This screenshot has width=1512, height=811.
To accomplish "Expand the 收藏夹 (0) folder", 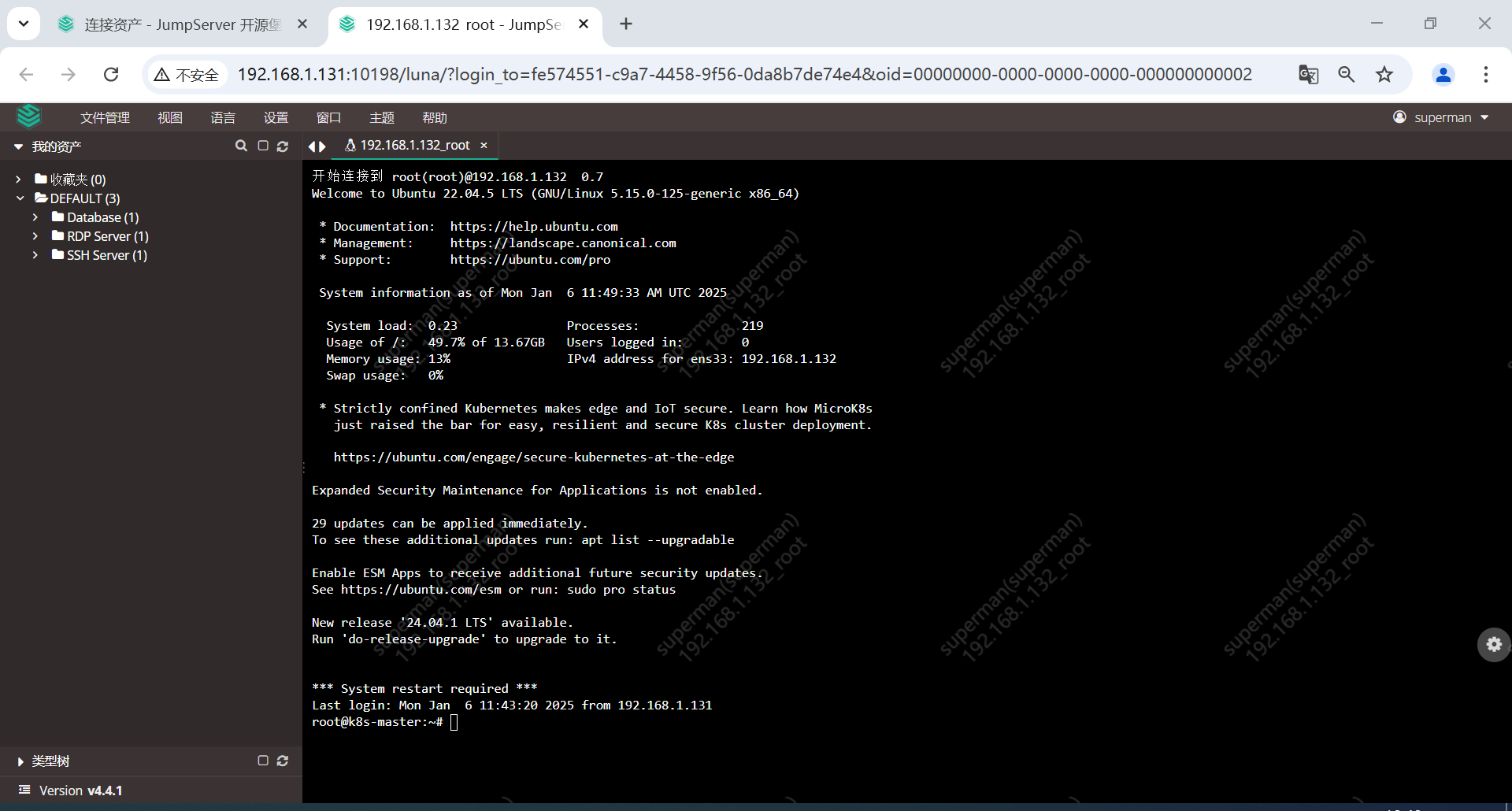I will tap(18, 180).
